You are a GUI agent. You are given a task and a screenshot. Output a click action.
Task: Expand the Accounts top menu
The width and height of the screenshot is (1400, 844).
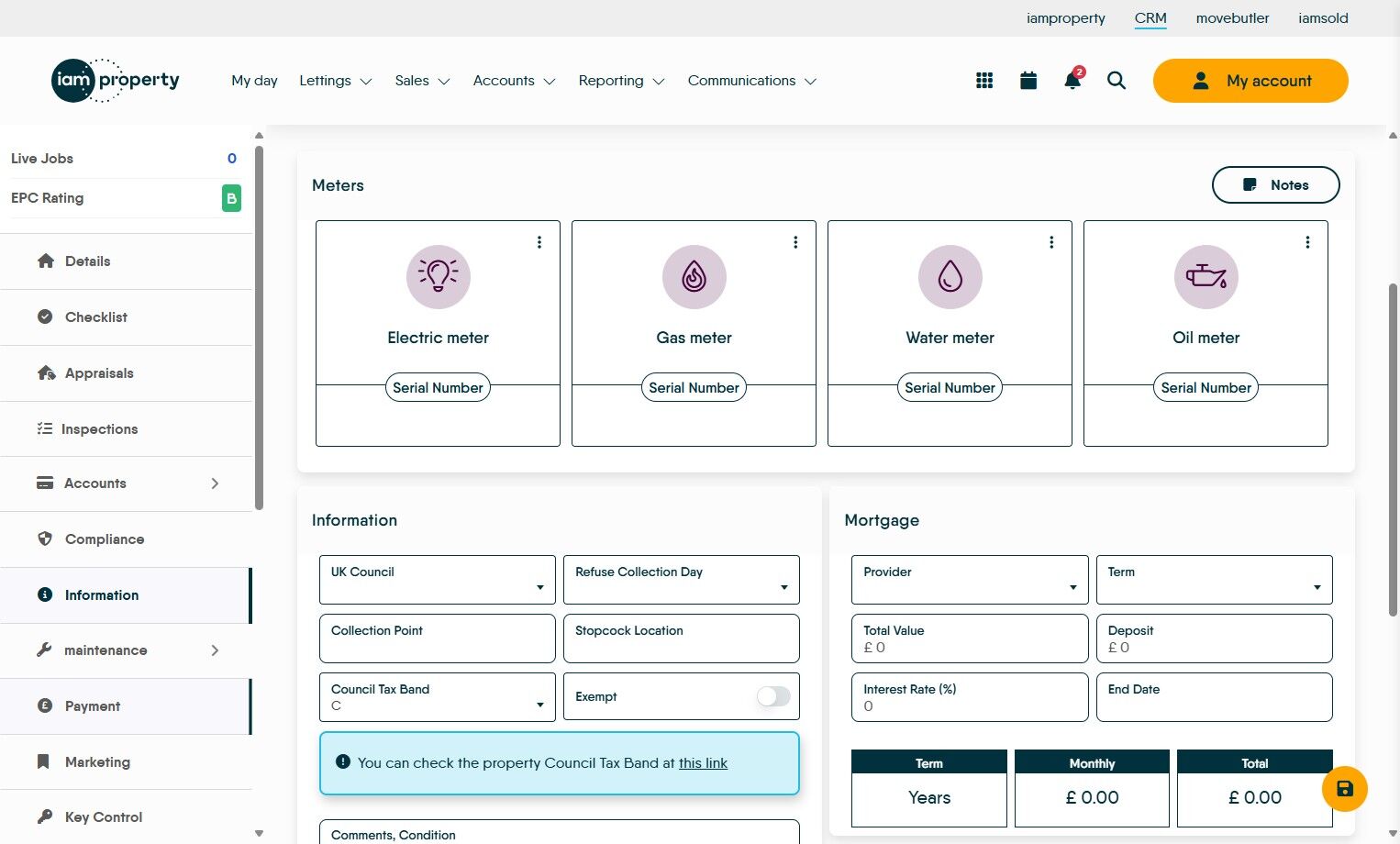[x=515, y=81]
